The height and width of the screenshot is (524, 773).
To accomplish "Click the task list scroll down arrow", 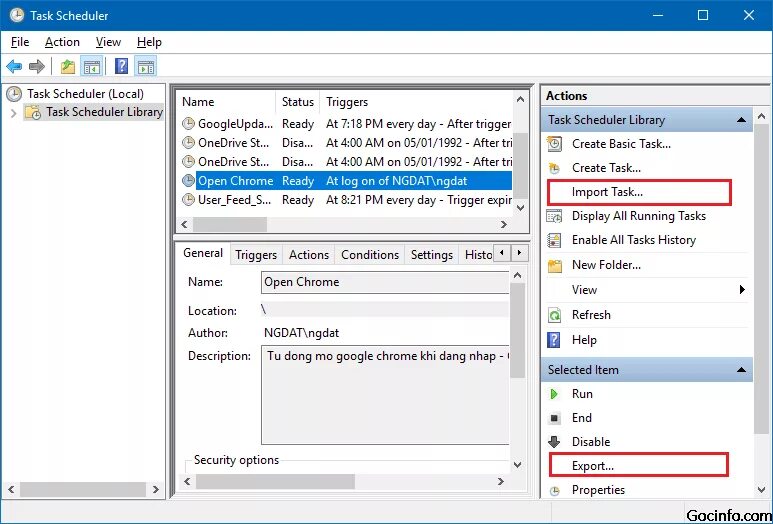I will 520,208.
